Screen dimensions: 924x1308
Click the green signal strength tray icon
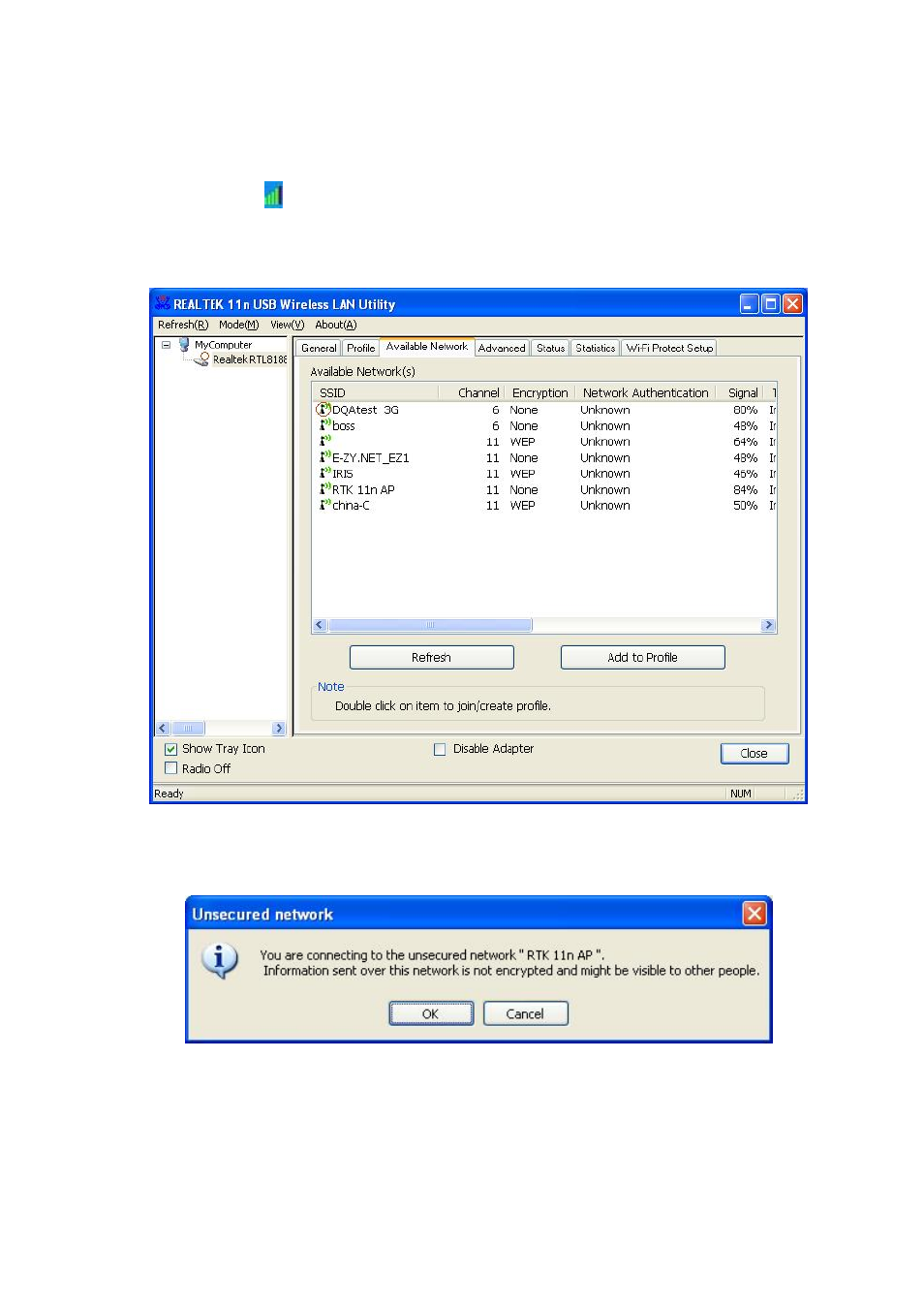[273, 195]
